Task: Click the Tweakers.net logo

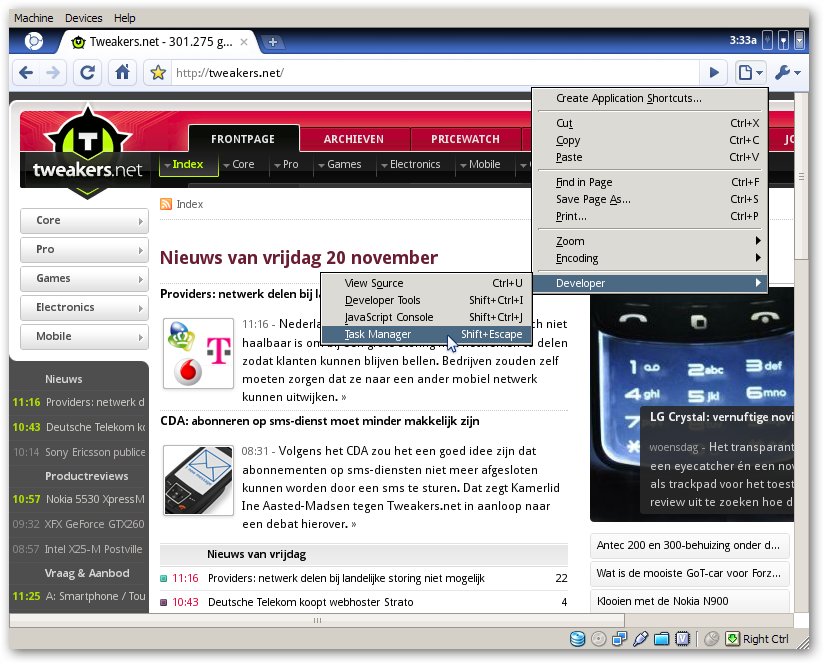Action: click(88, 151)
